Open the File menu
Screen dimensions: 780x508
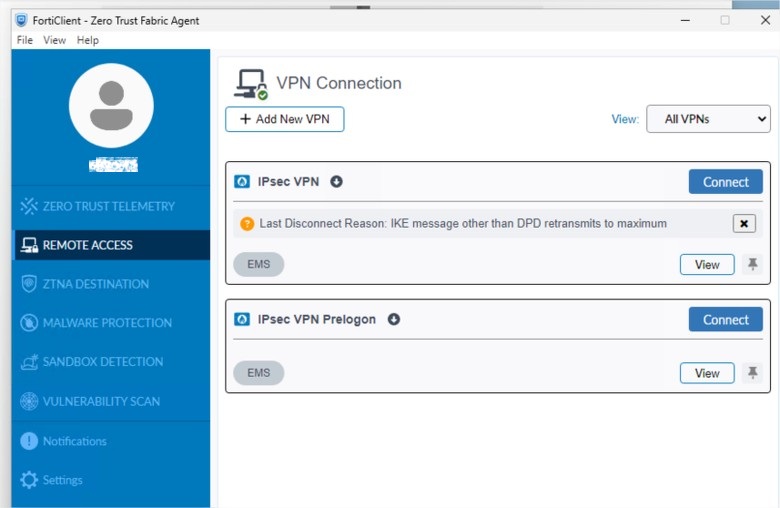25,40
